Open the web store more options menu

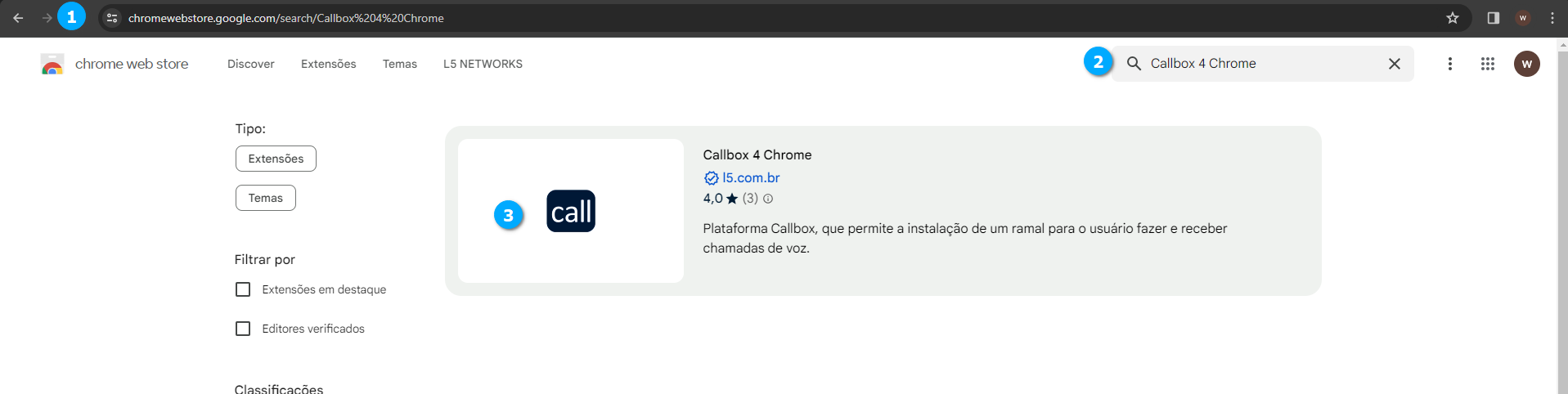1450,64
